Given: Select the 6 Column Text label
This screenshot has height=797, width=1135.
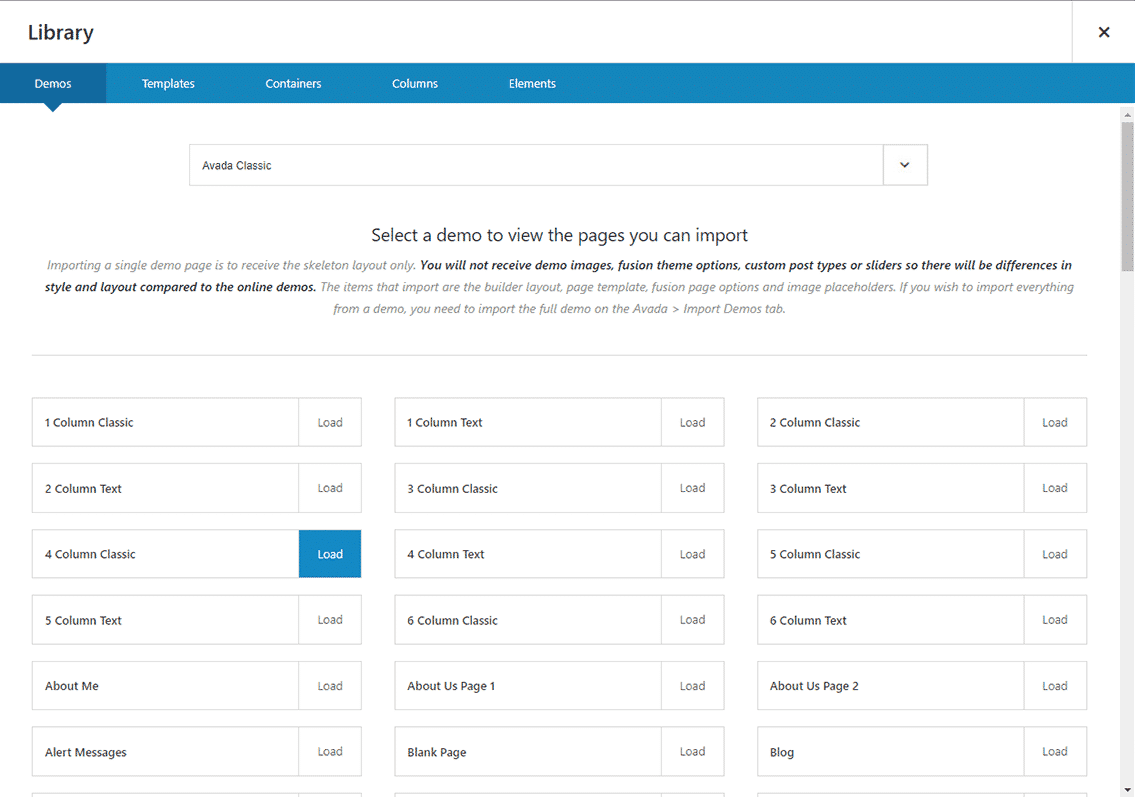Looking at the screenshot, I should (x=808, y=620).
